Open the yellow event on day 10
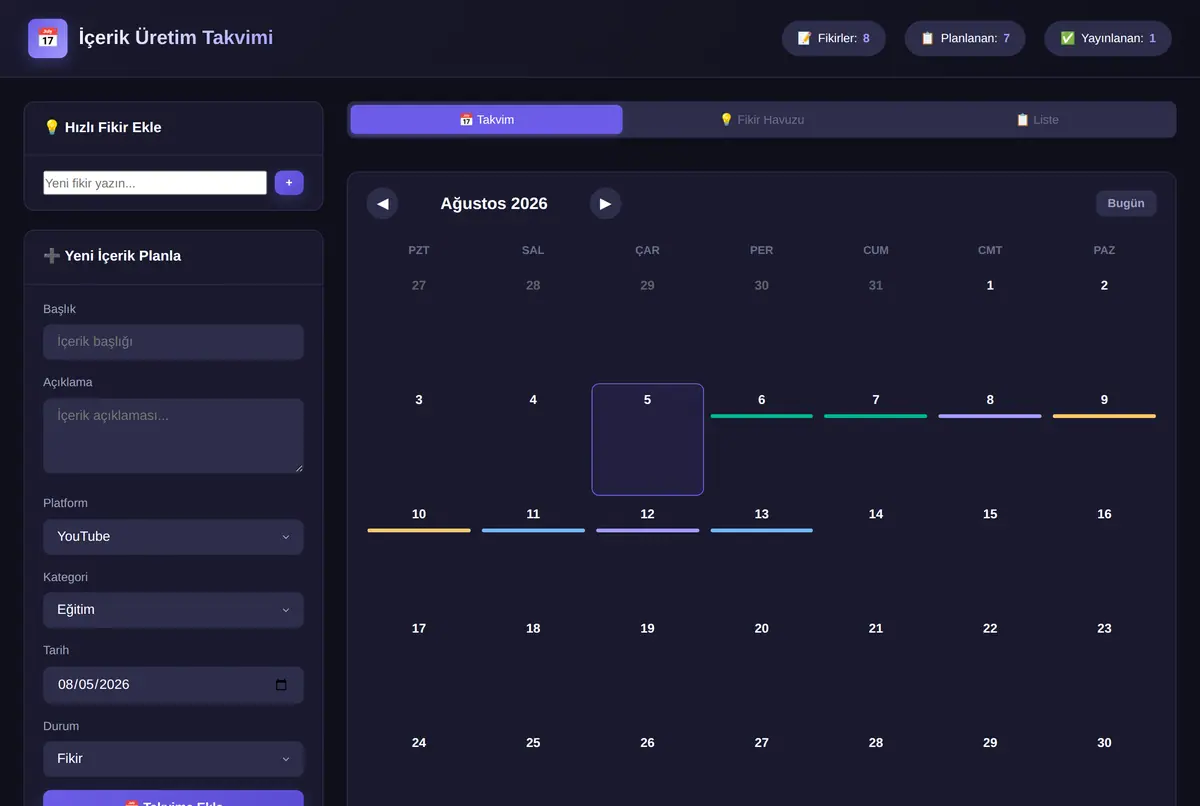 tap(419, 530)
